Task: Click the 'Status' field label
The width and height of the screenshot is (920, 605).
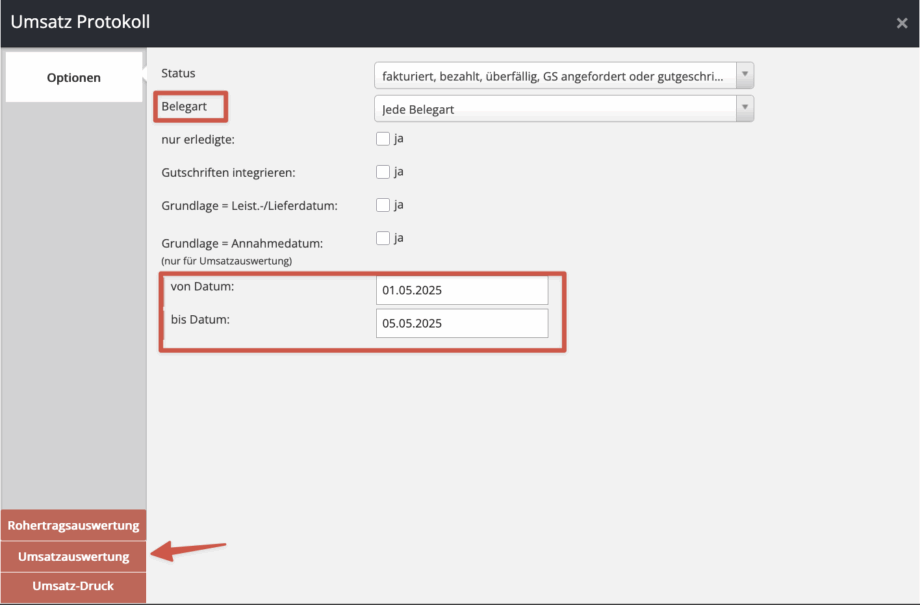Action: (179, 73)
